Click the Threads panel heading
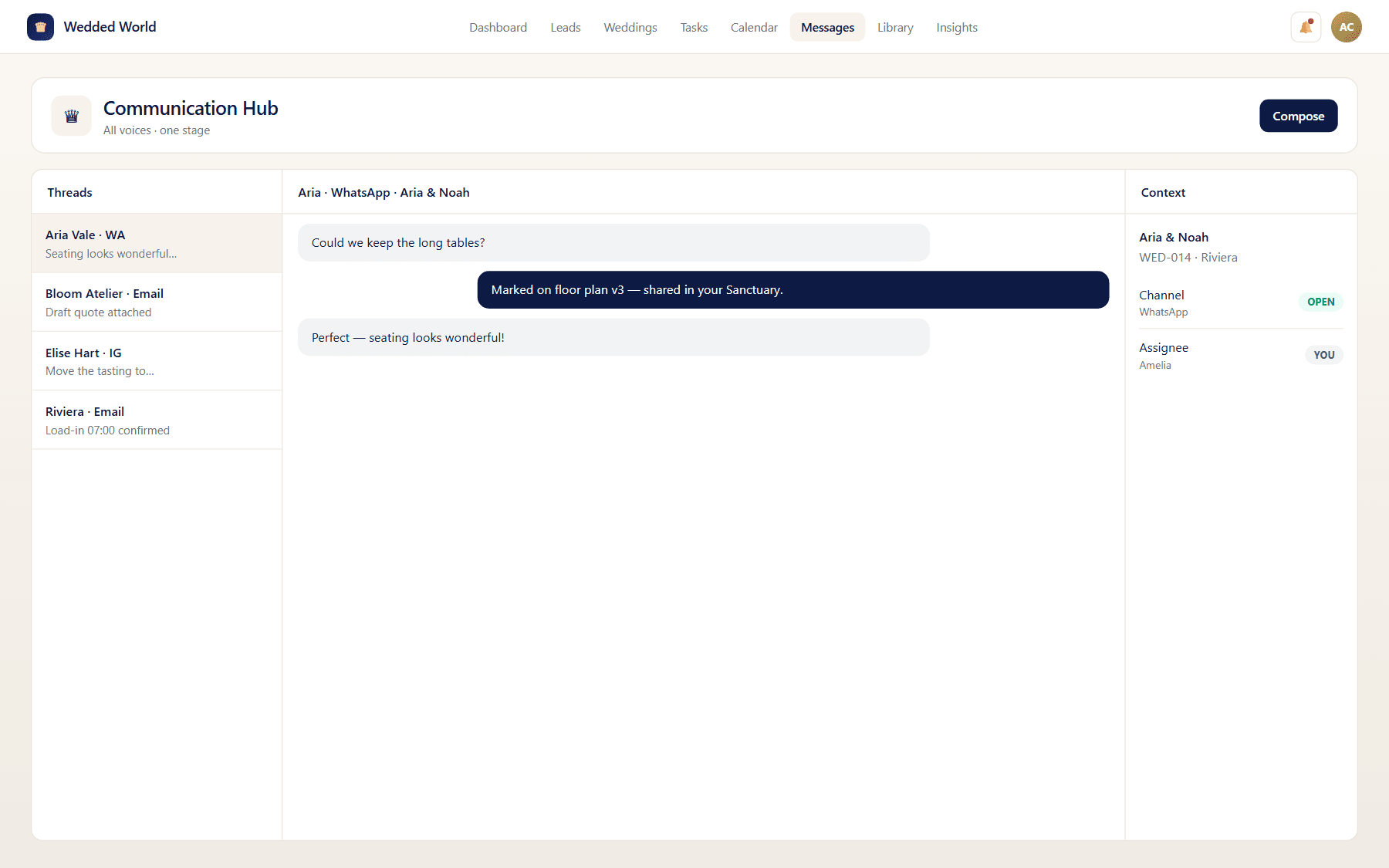The width and height of the screenshot is (1389, 868). tap(69, 192)
